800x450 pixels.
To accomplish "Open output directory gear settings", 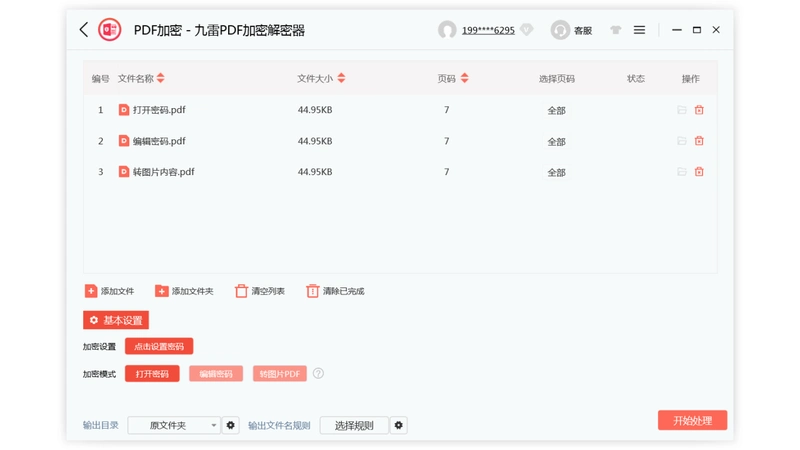I will 231,425.
